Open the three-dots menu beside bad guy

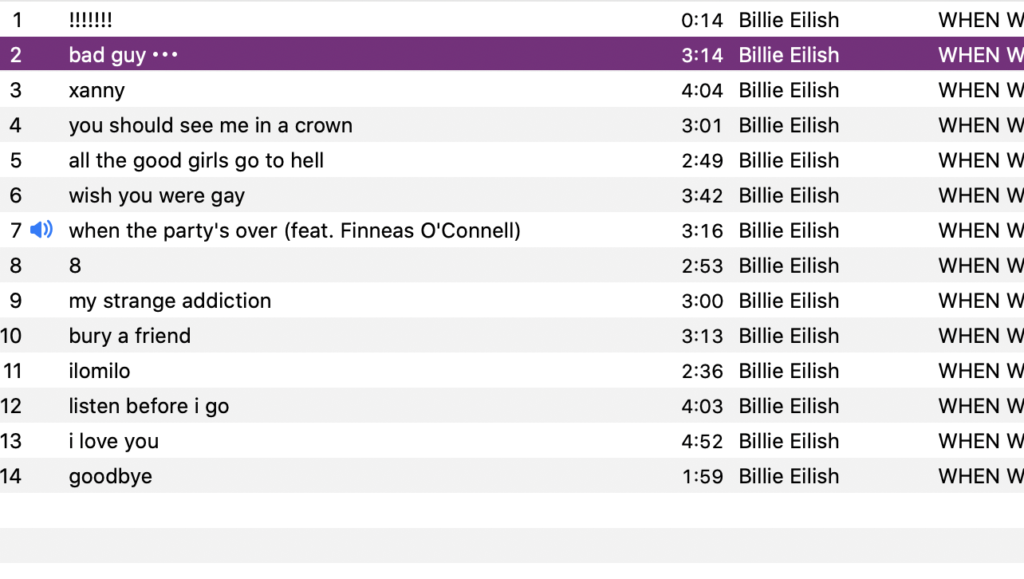click(x=165, y=55)
